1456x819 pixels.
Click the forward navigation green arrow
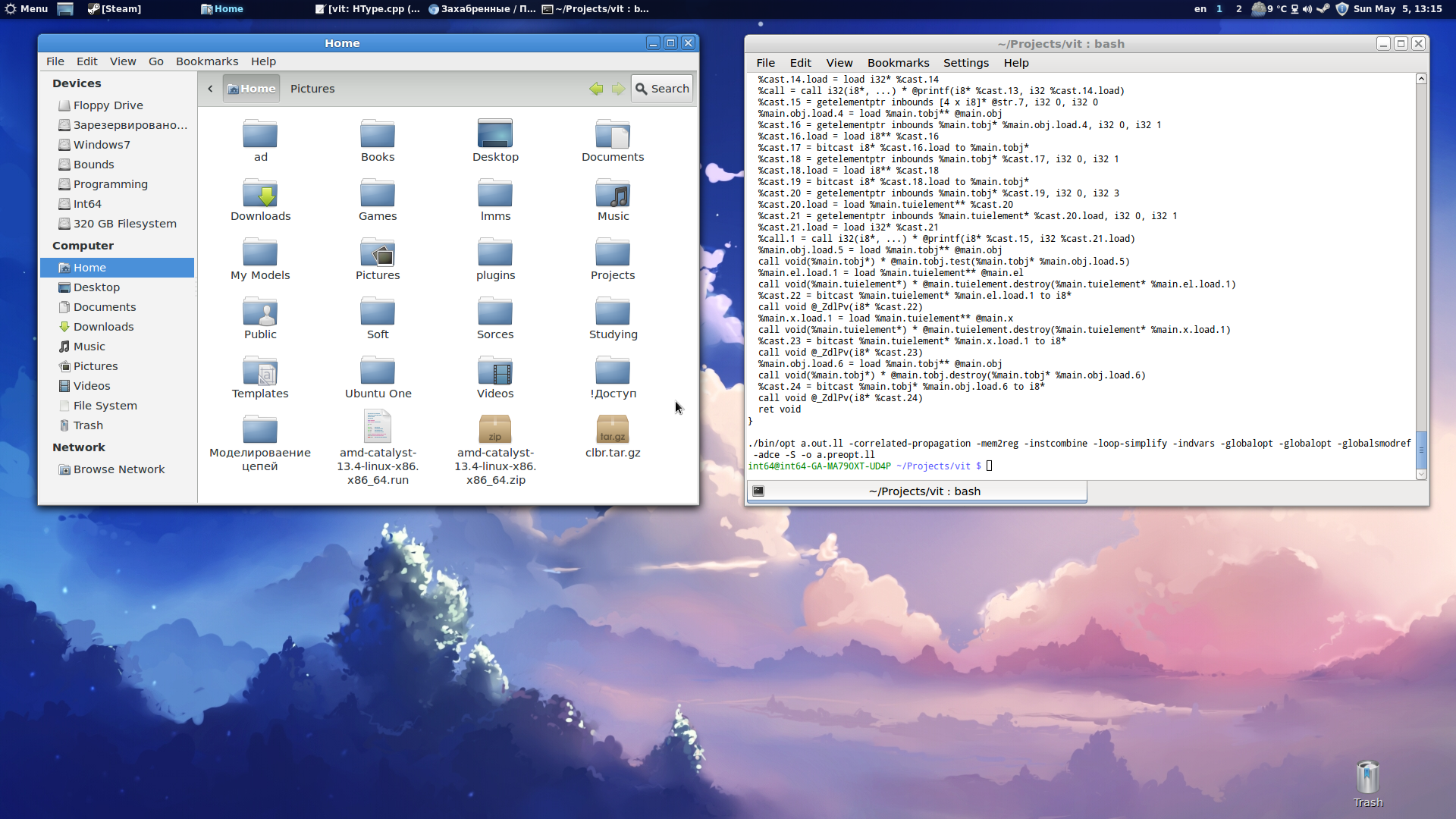coord(618,89)
